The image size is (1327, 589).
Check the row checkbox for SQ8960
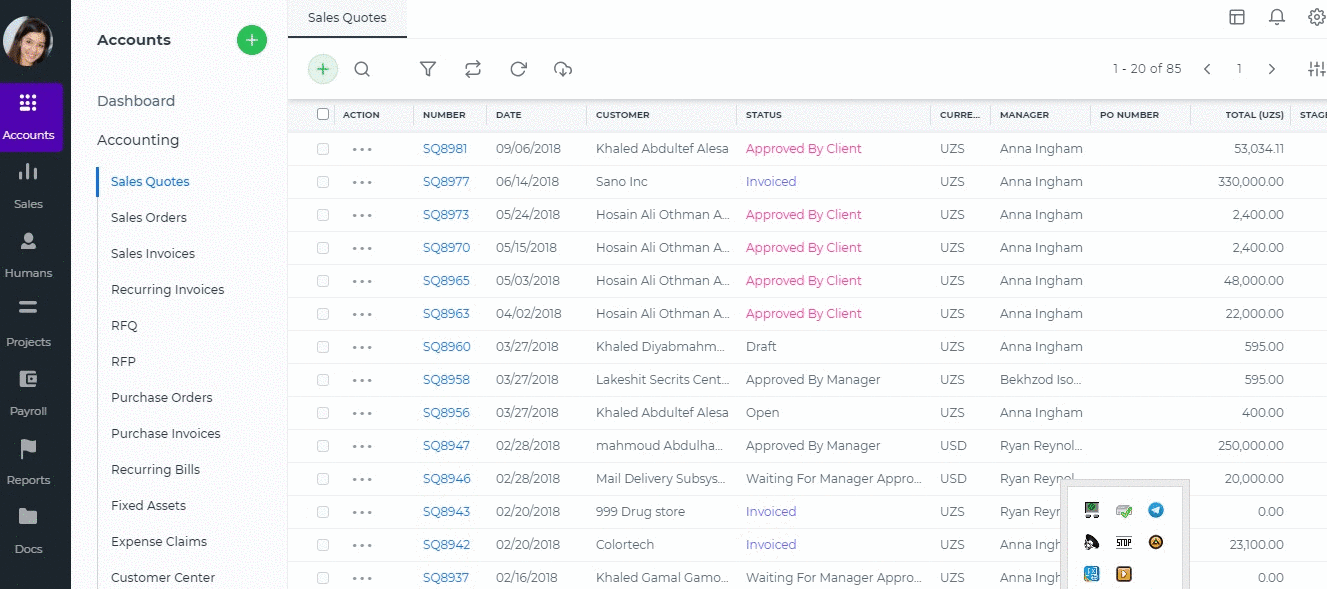pyautogui.click(x=322, y=347)
